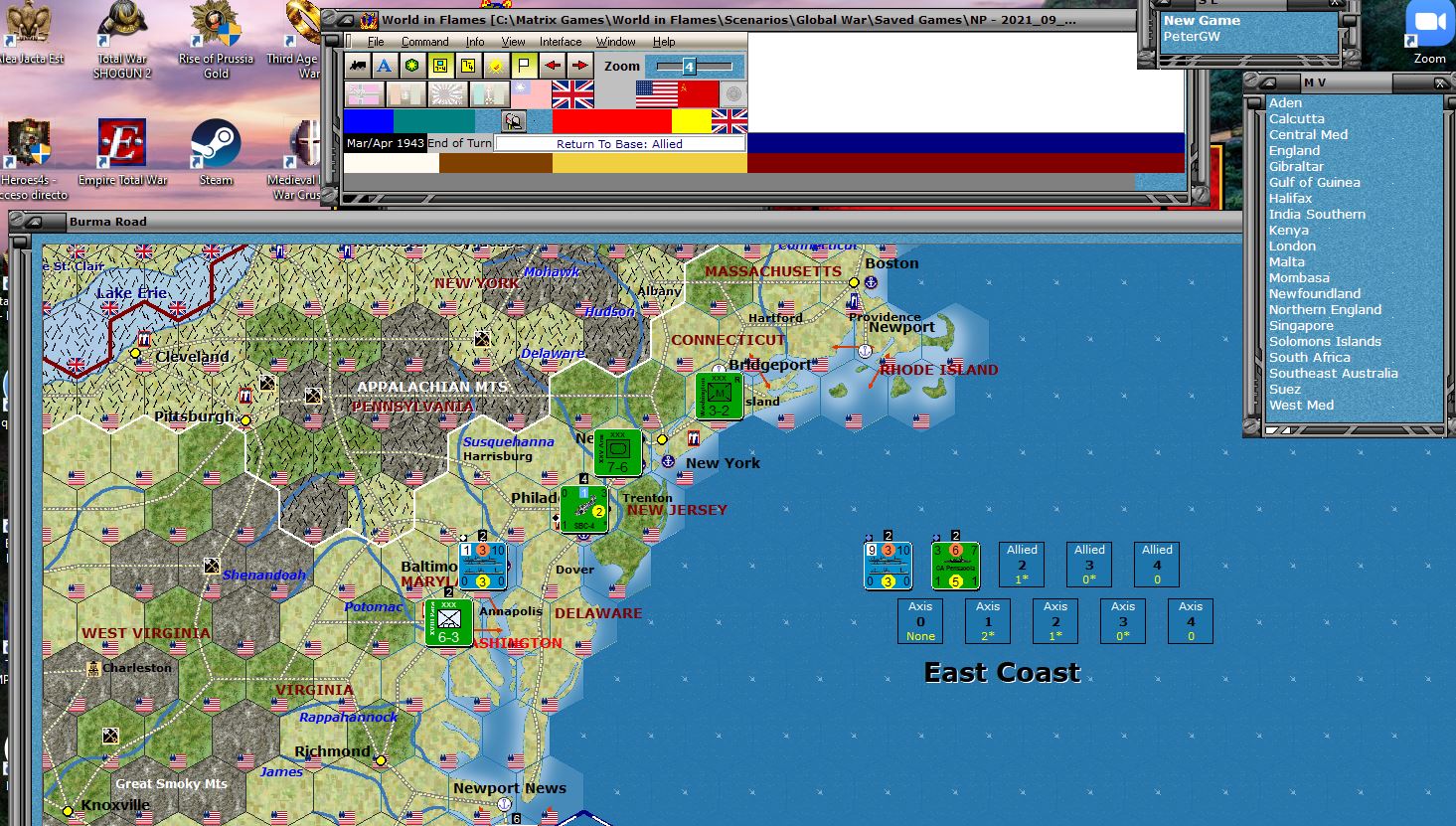
Task: Open the Steam desktop shortcut
Action: pyautogui.click(x=216, y=152)
